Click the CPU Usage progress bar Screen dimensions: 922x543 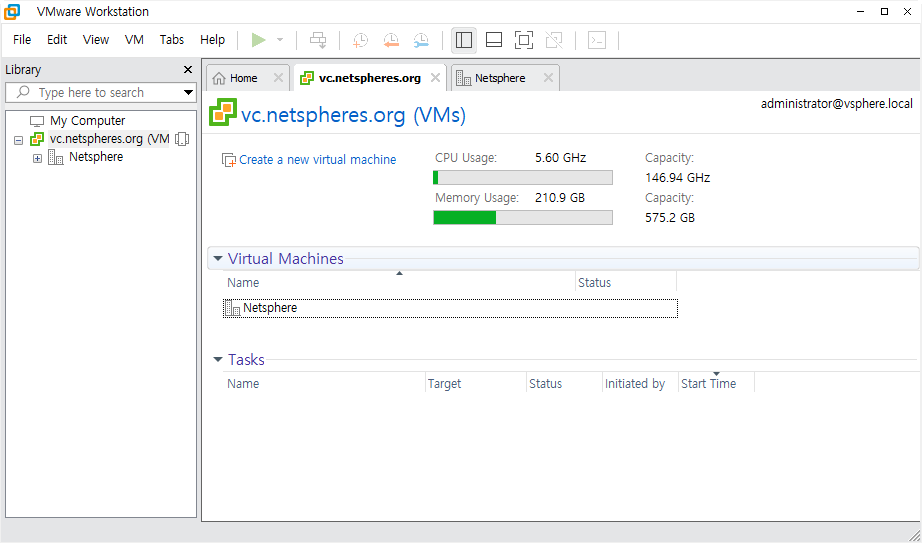[523, 178]
